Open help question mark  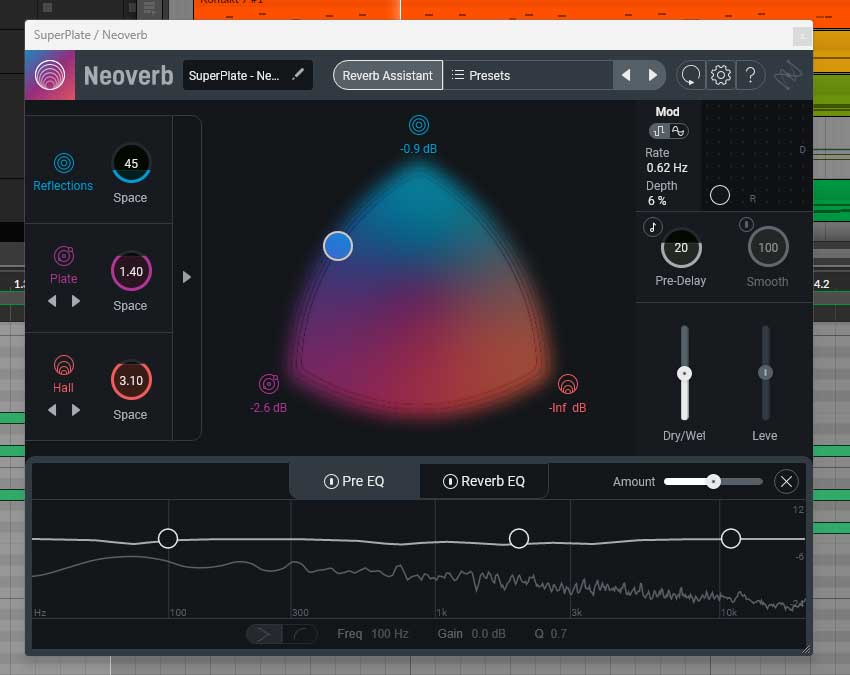(x=750, y=75)
